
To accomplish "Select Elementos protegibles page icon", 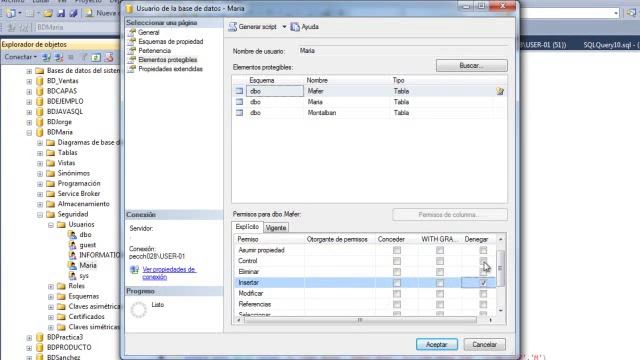I will point(131,60).
